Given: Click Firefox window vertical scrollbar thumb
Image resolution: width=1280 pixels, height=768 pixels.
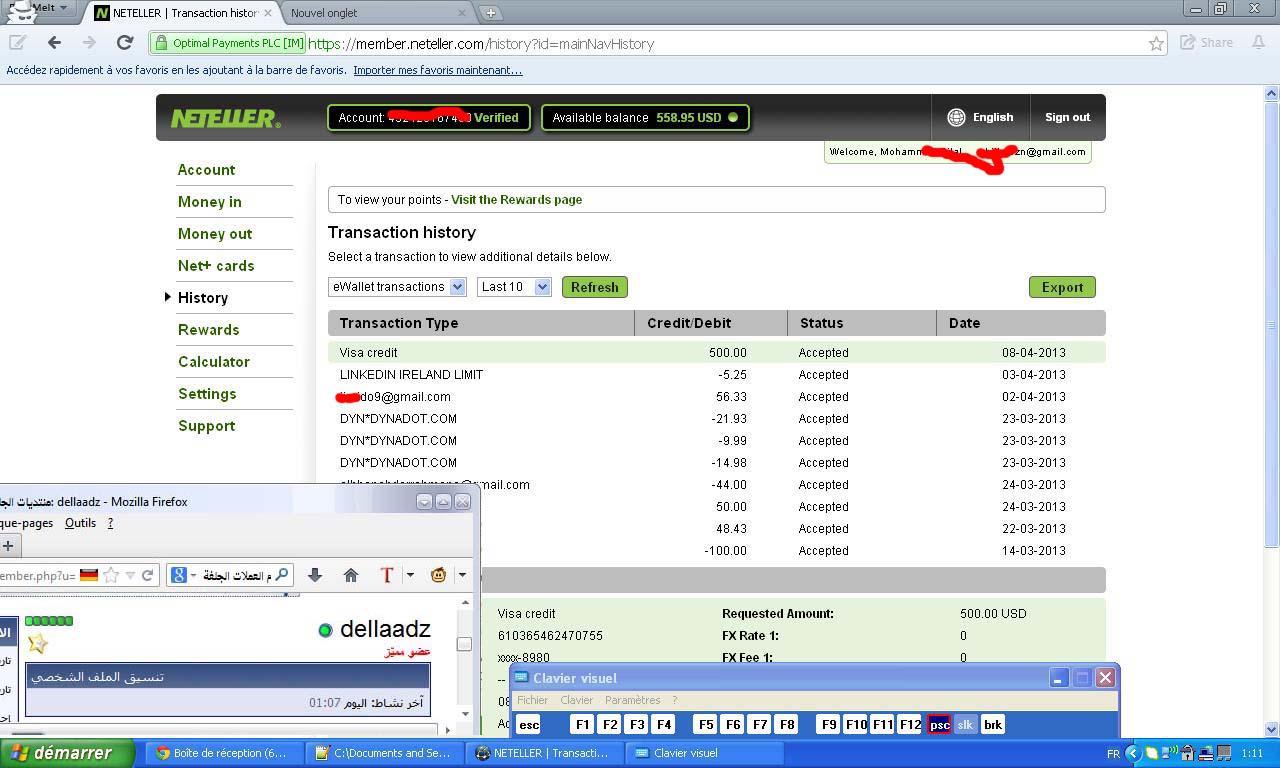Looking at the screenshot, I should pos(464,644).
